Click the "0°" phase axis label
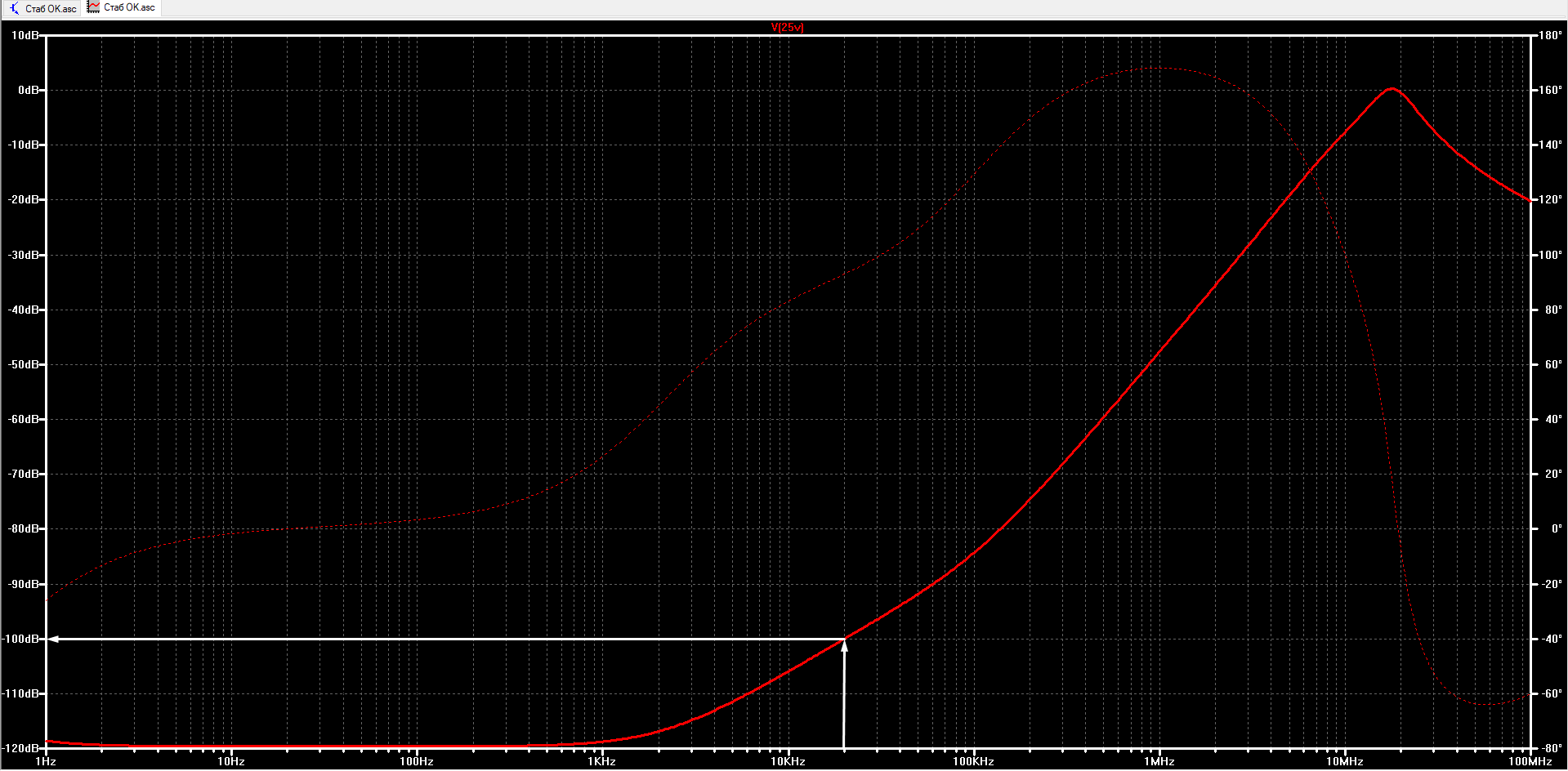This screenshot has width=1568, height=771. click(x=1556, y=528)
